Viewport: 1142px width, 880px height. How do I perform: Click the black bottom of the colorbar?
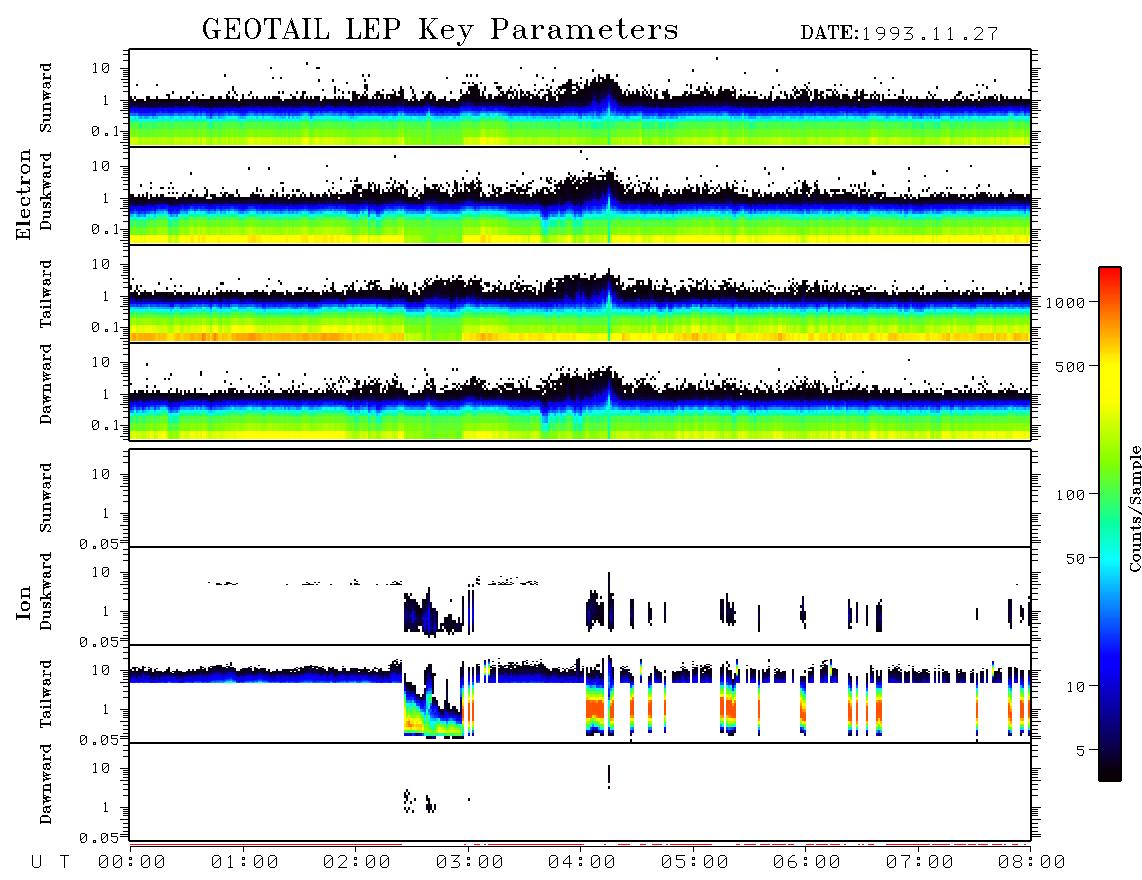pos(1110,769)
